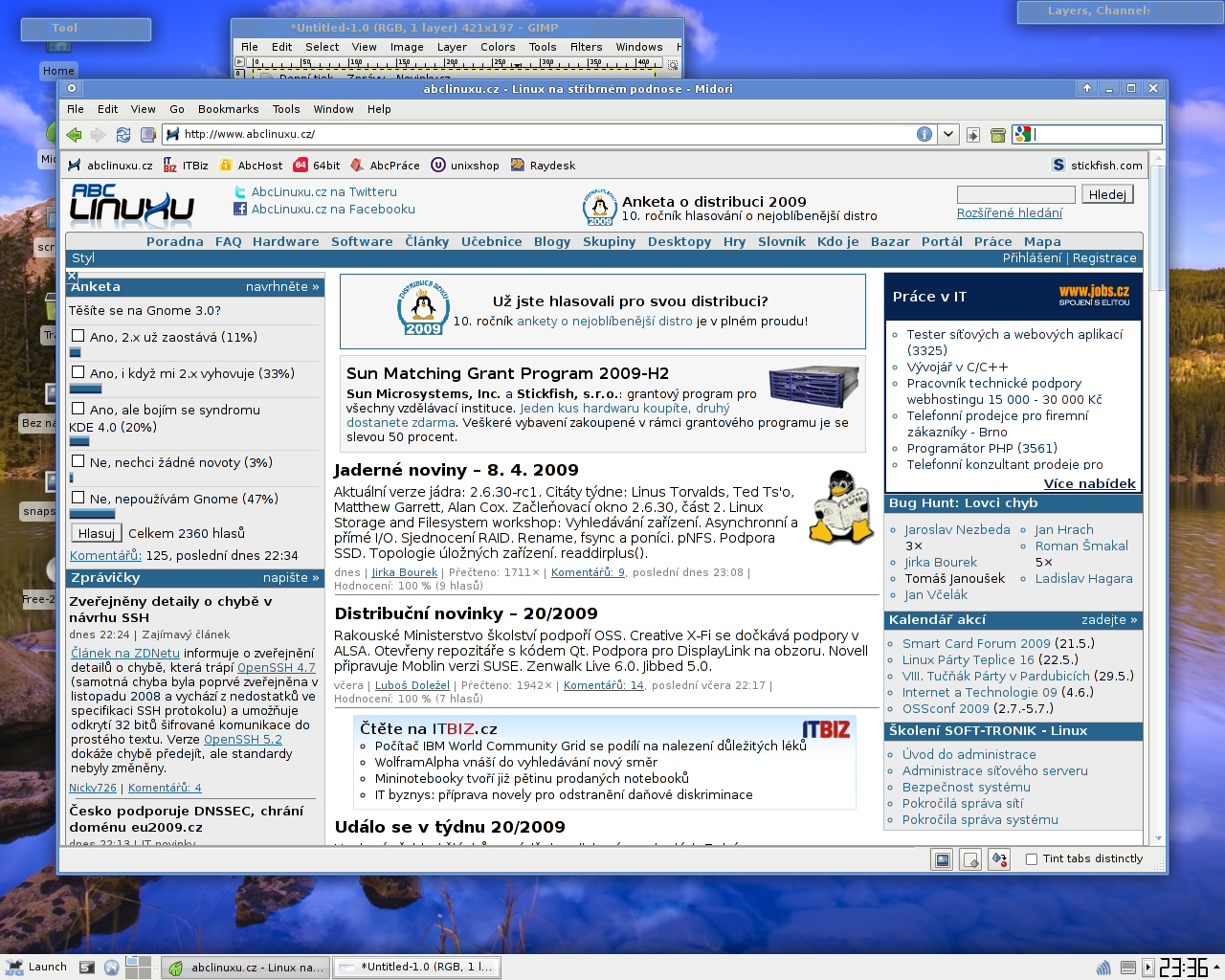
Task: Click the grayed forward arrow in Midori
Action: 98,135
